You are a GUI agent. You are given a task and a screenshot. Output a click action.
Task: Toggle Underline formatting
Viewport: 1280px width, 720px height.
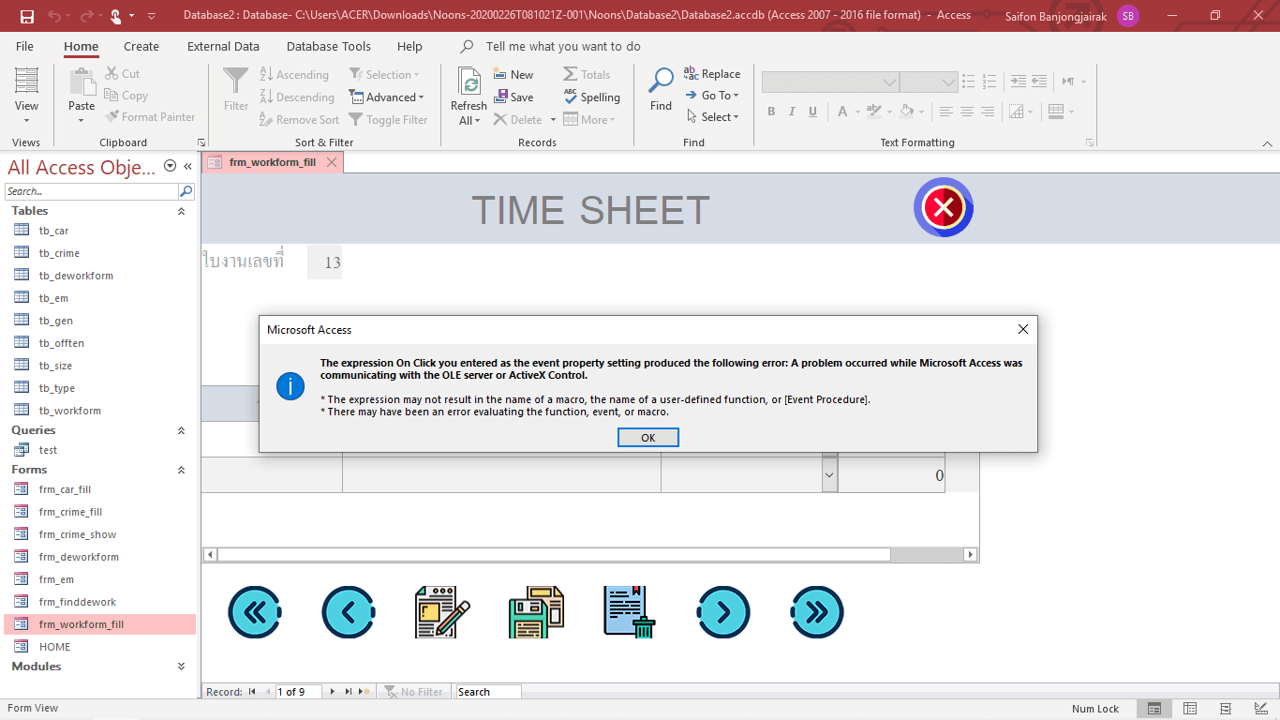(813, 112)
